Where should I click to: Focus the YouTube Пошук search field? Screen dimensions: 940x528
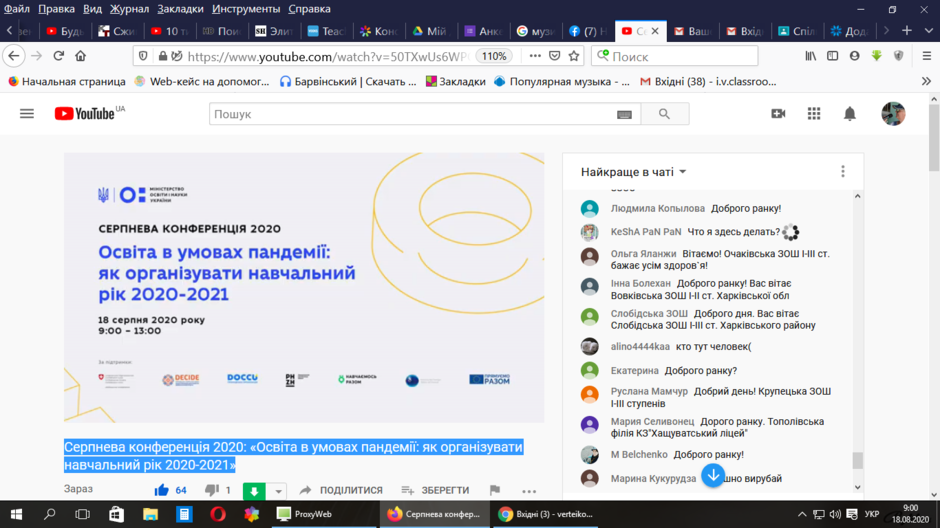[x=414, y=114]
